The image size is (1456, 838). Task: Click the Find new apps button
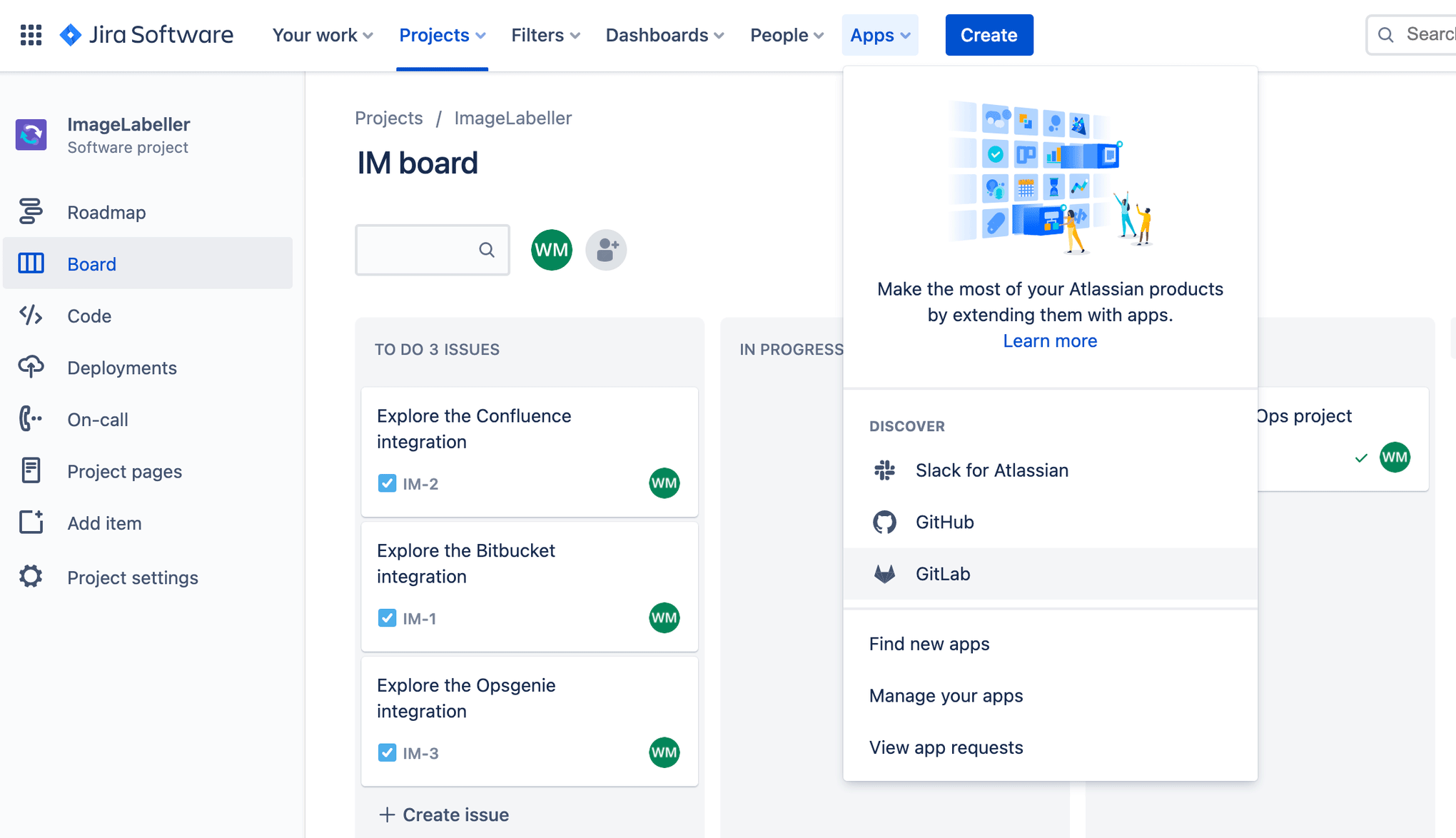(x=929, y=643)
